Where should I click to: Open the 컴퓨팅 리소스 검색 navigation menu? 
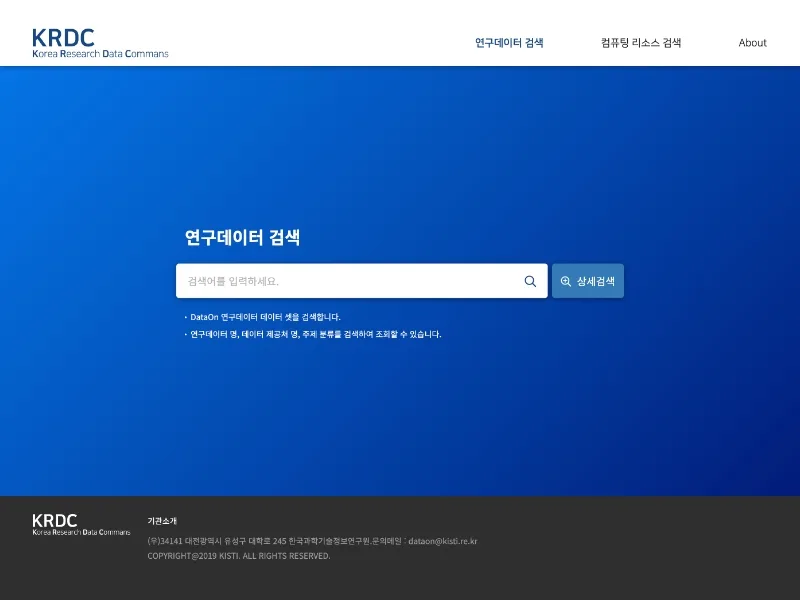coord(641,43)
